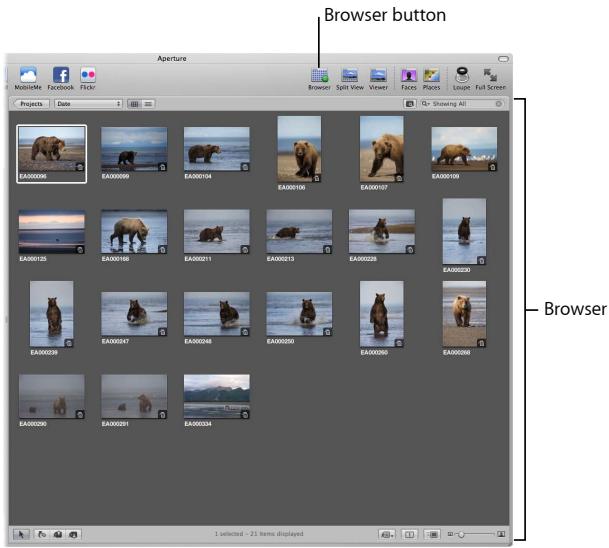Toggle the metadata display button in tool strip

[x=432, y=534]
